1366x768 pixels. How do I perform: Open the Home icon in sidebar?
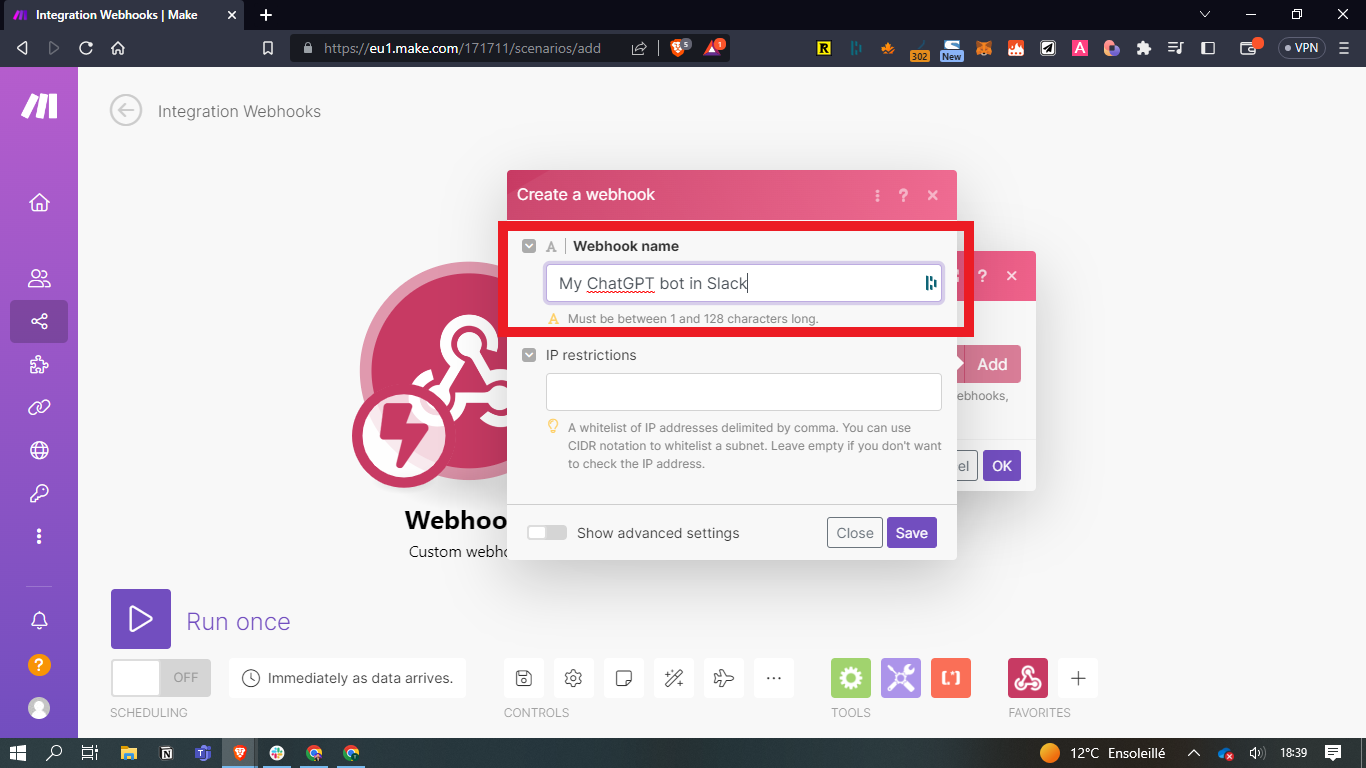click(39, 203)
